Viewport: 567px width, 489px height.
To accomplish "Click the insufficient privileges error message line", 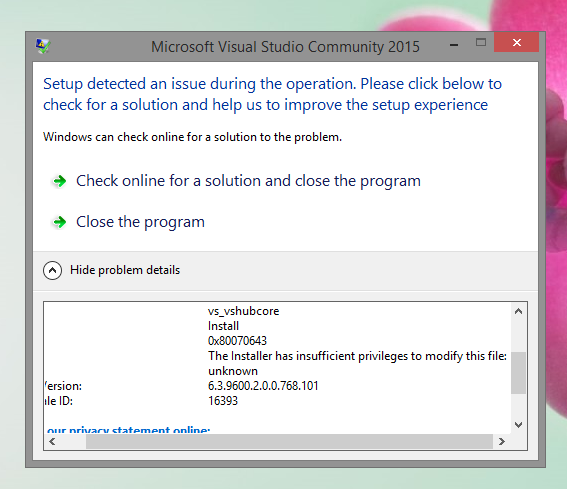I will point(357,356).
